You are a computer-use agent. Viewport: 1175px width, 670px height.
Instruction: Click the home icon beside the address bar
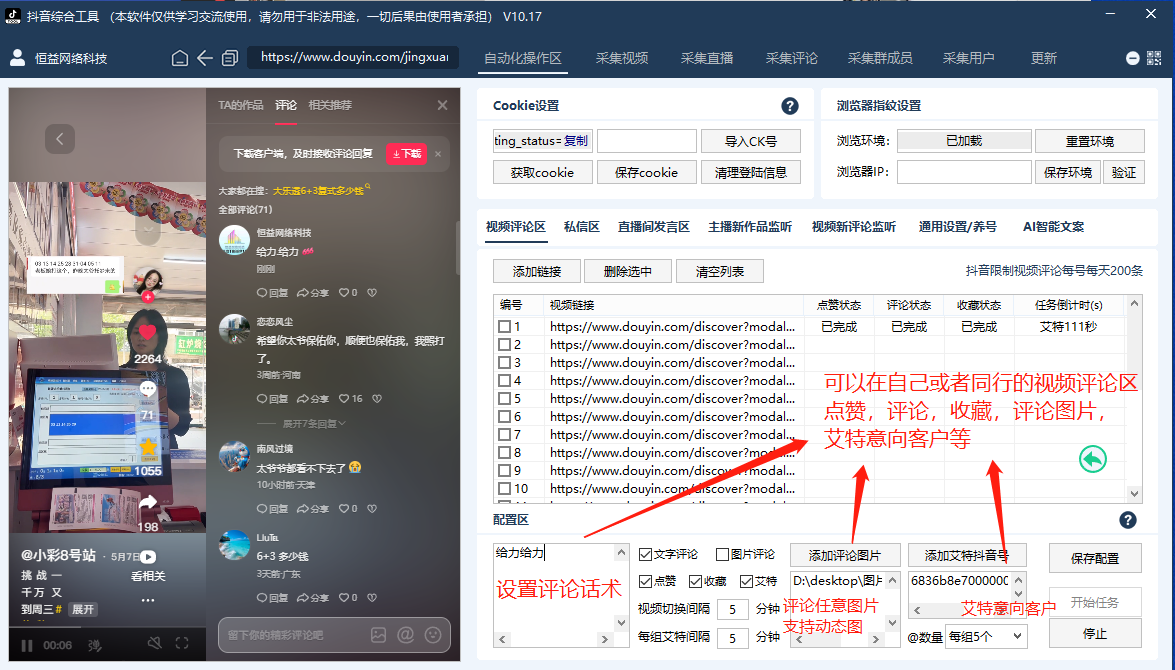coord(179,58)
